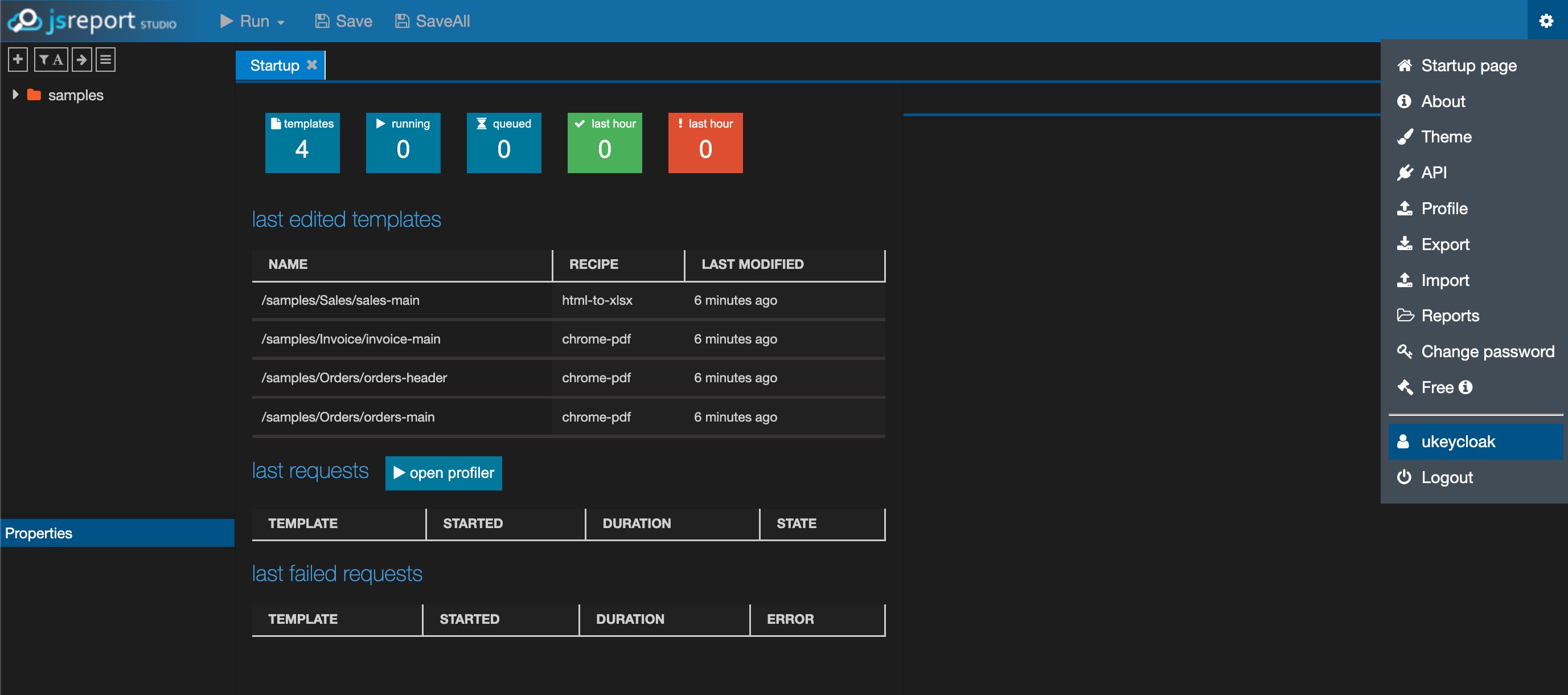Click the home icon beside Startup page
Screen dimensions: 1568x695
(x=1404, y=65)
